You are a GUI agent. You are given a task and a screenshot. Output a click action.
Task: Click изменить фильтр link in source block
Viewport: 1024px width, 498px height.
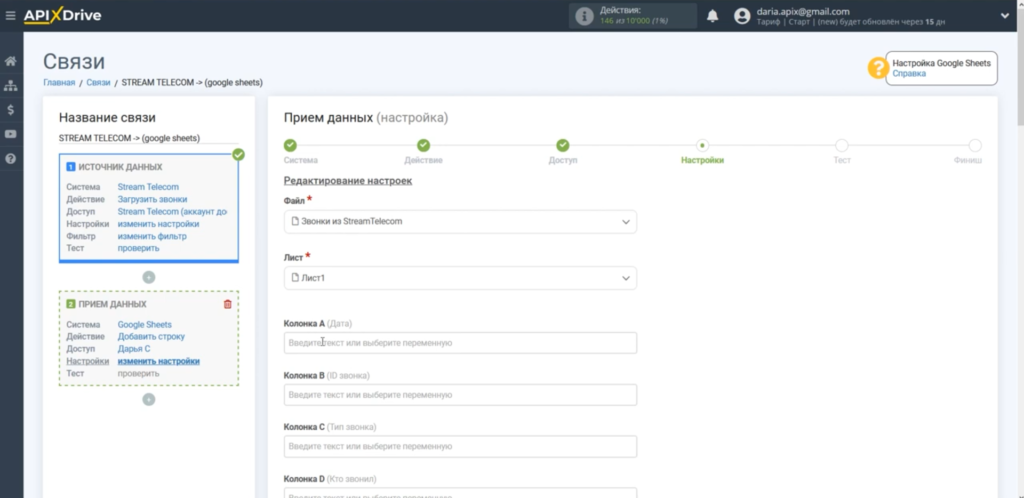pyautogui.click(x=152, y=236)
